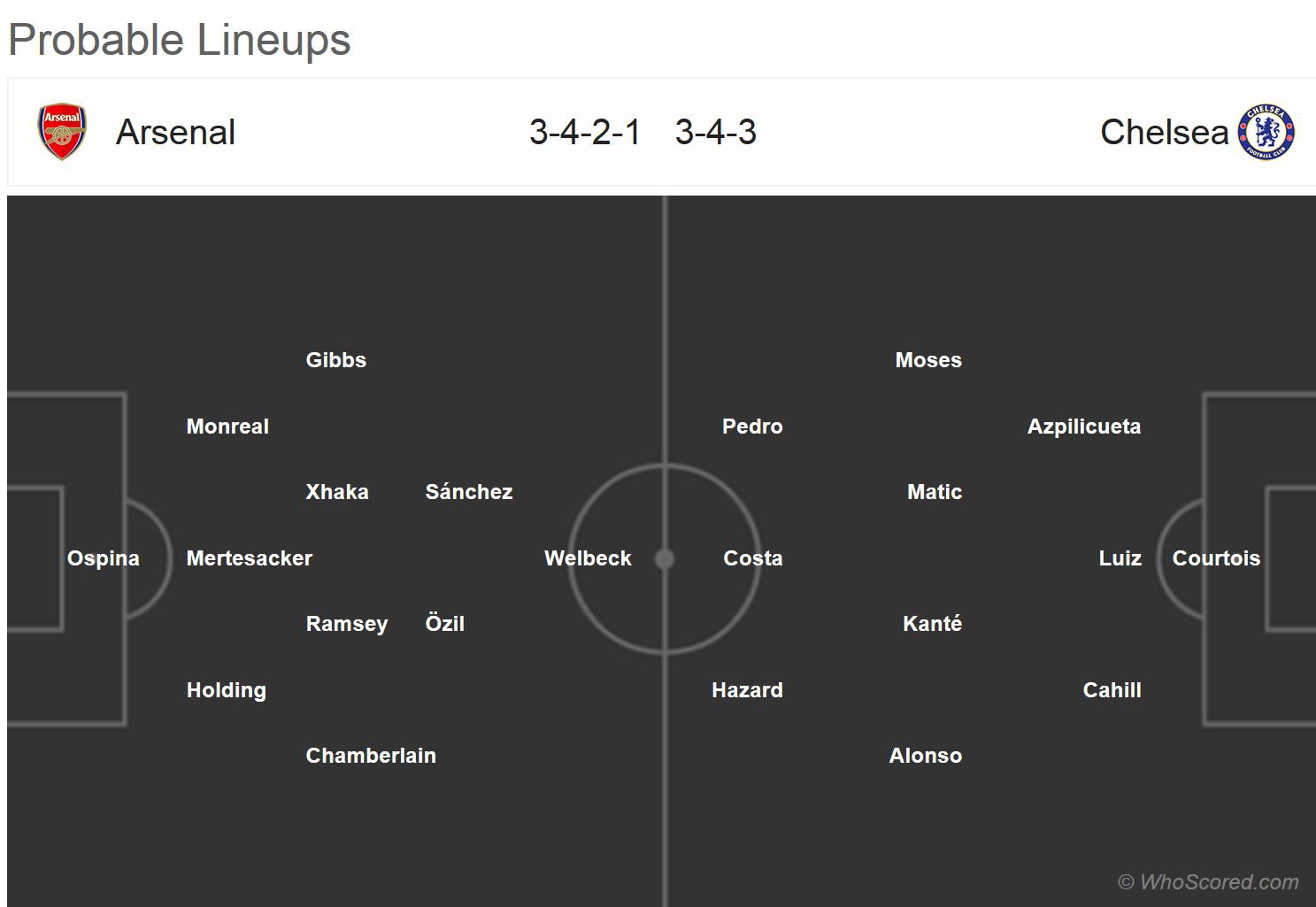Select Chelsea's 3-4-3 formation text
Viewport: 1316px width, 907px height.
(x=715, y=133)
